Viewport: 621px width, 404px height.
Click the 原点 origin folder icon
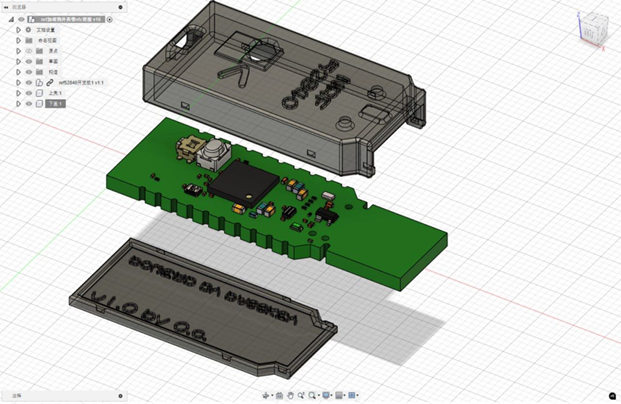(39, 51)
